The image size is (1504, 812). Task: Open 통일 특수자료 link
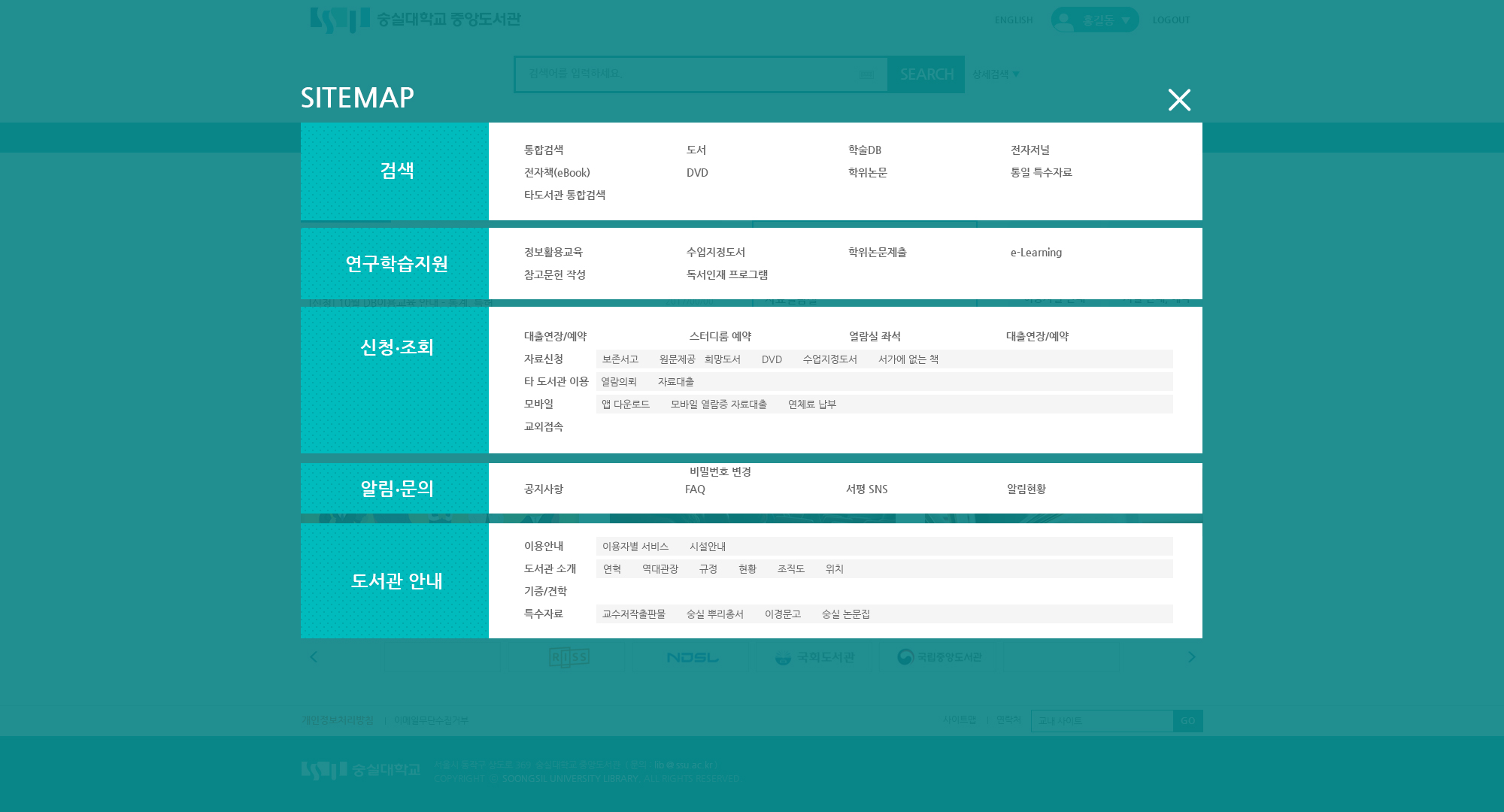coord(1042,173)
